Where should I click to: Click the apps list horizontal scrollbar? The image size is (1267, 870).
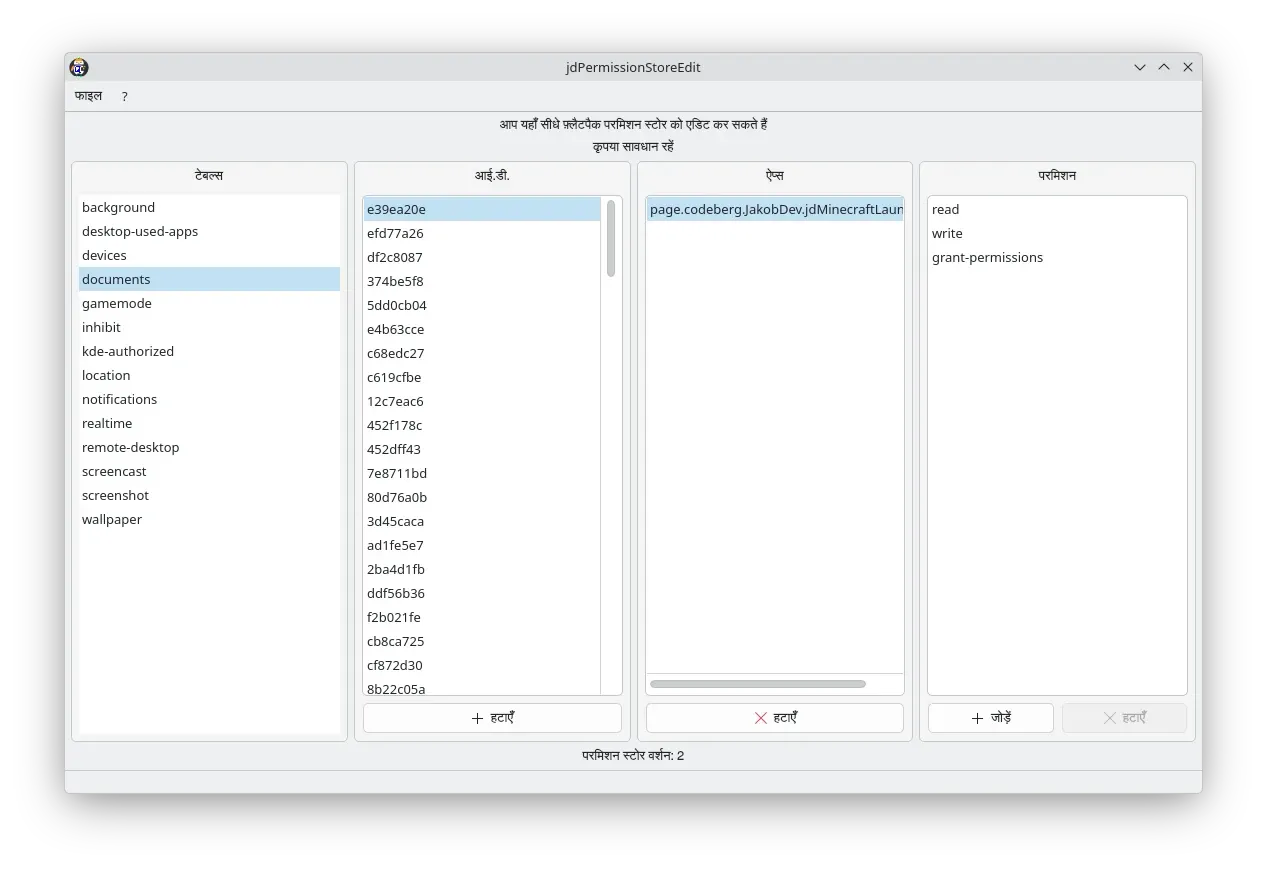point(758,684)
